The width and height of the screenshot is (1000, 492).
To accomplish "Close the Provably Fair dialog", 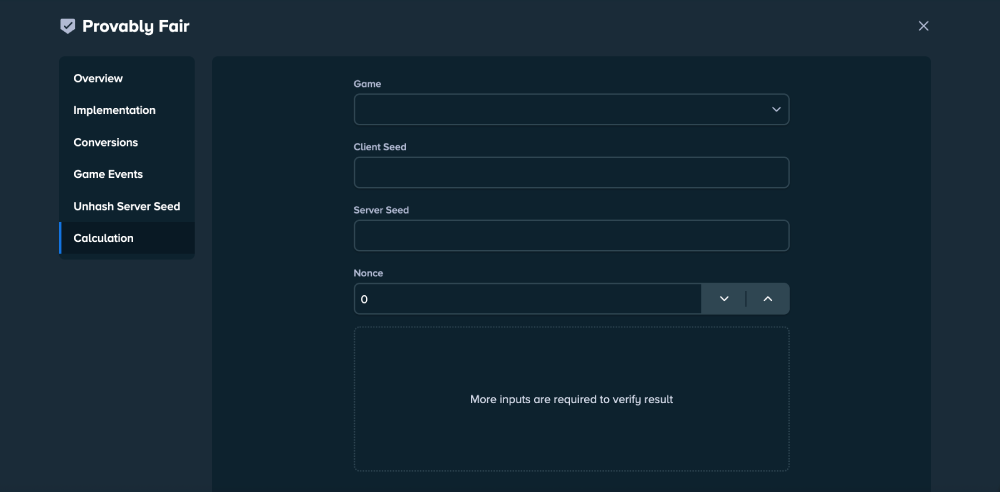I will (x=923, y=26).
